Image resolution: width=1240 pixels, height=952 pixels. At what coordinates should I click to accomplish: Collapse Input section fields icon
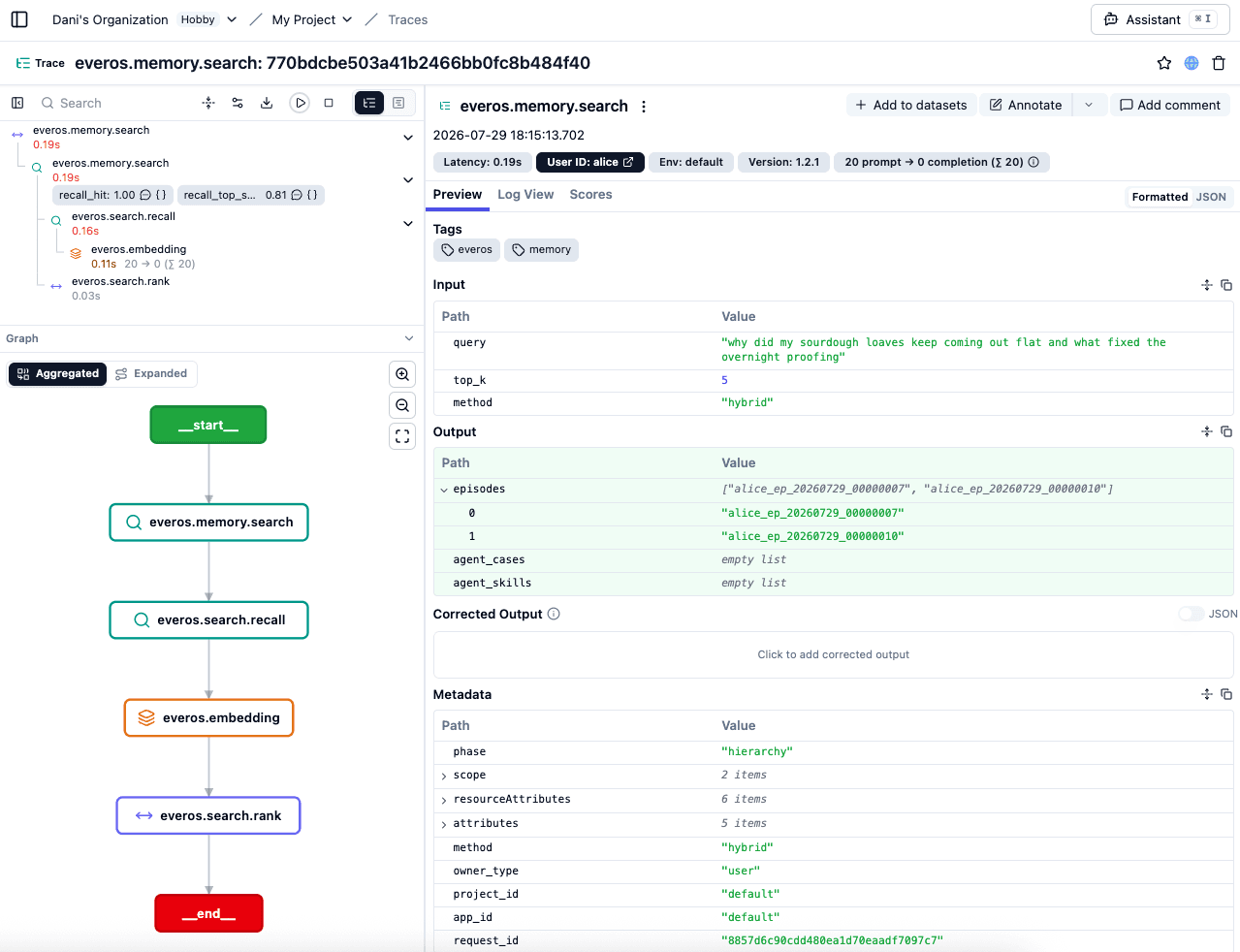1207,285
